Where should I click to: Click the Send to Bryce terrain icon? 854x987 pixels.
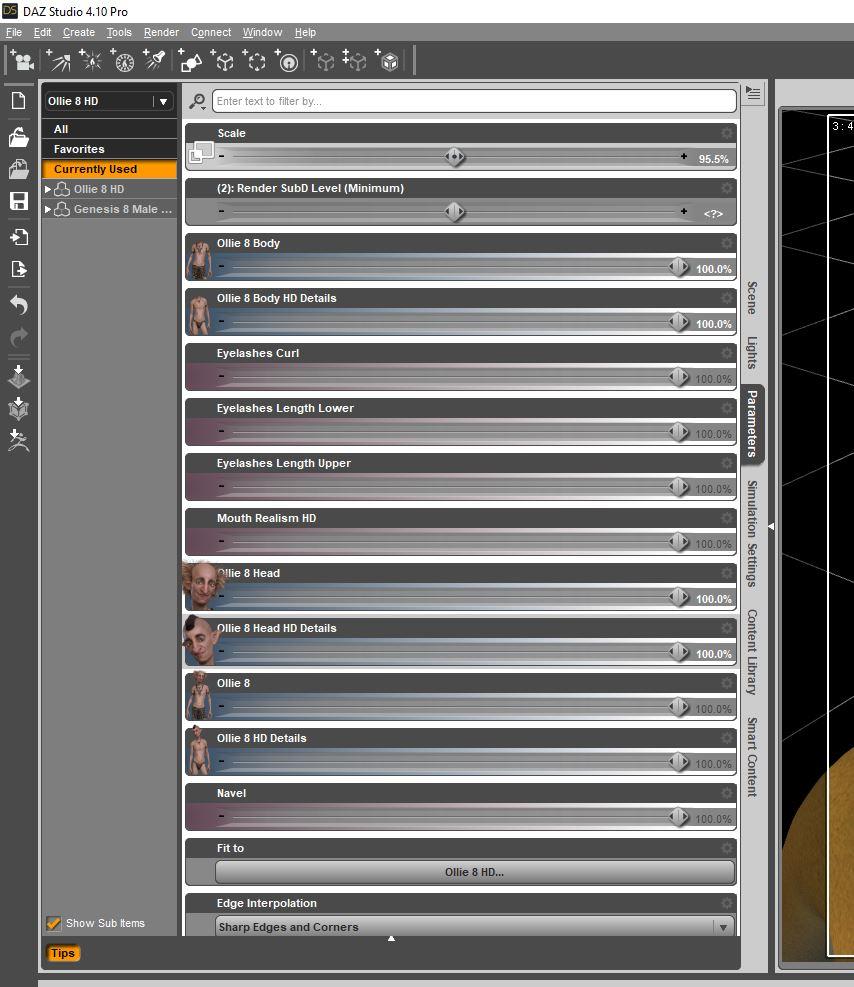tap(18, 376)
